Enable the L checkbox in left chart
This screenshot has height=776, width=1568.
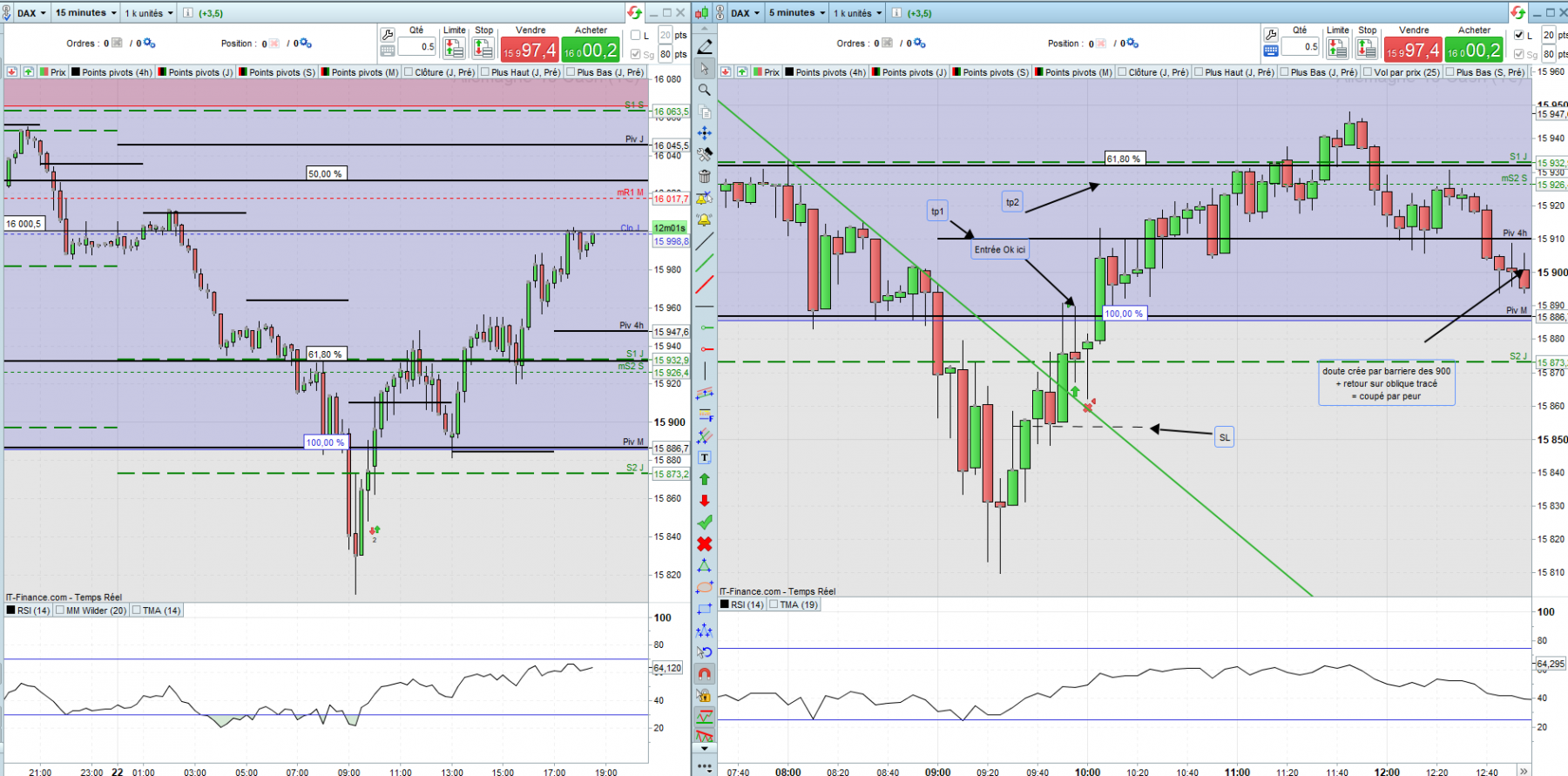[636, 36]
